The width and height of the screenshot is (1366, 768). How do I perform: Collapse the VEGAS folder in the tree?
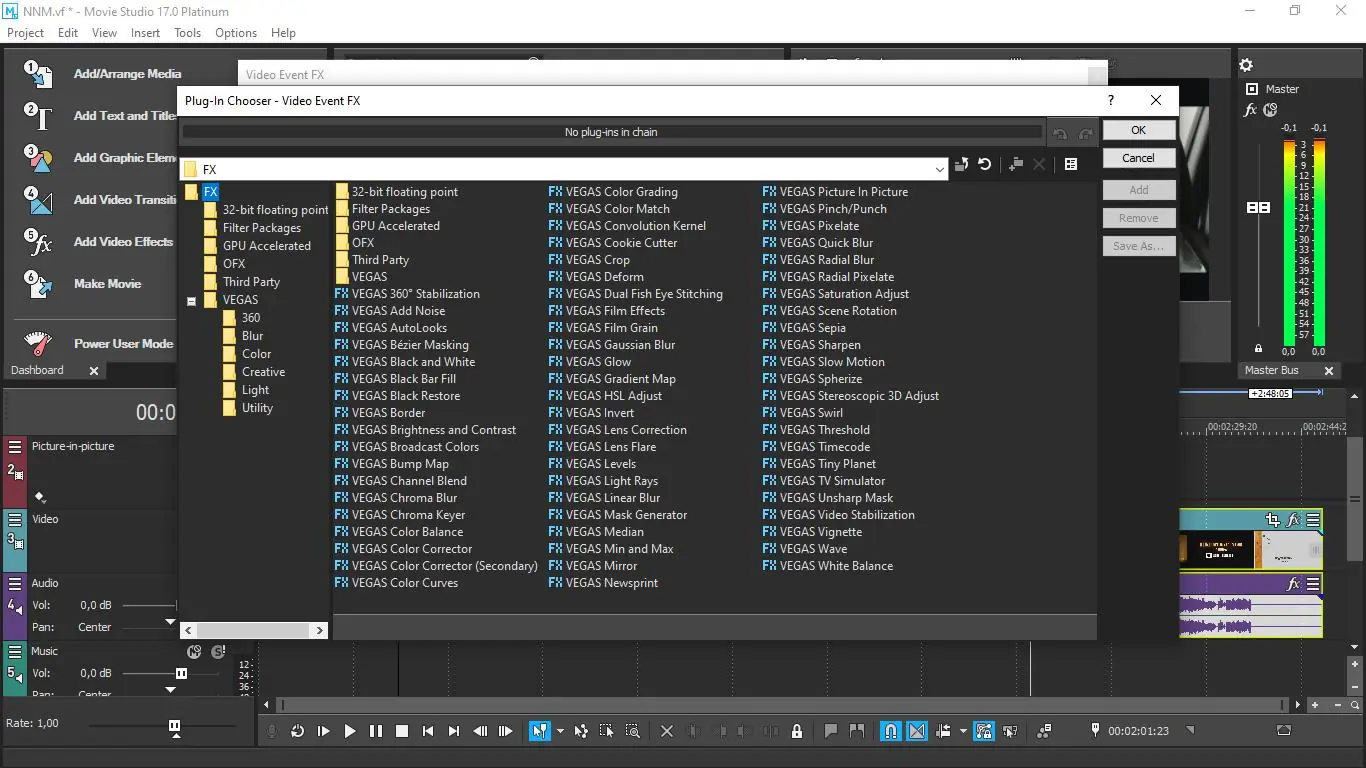point(191,300)
